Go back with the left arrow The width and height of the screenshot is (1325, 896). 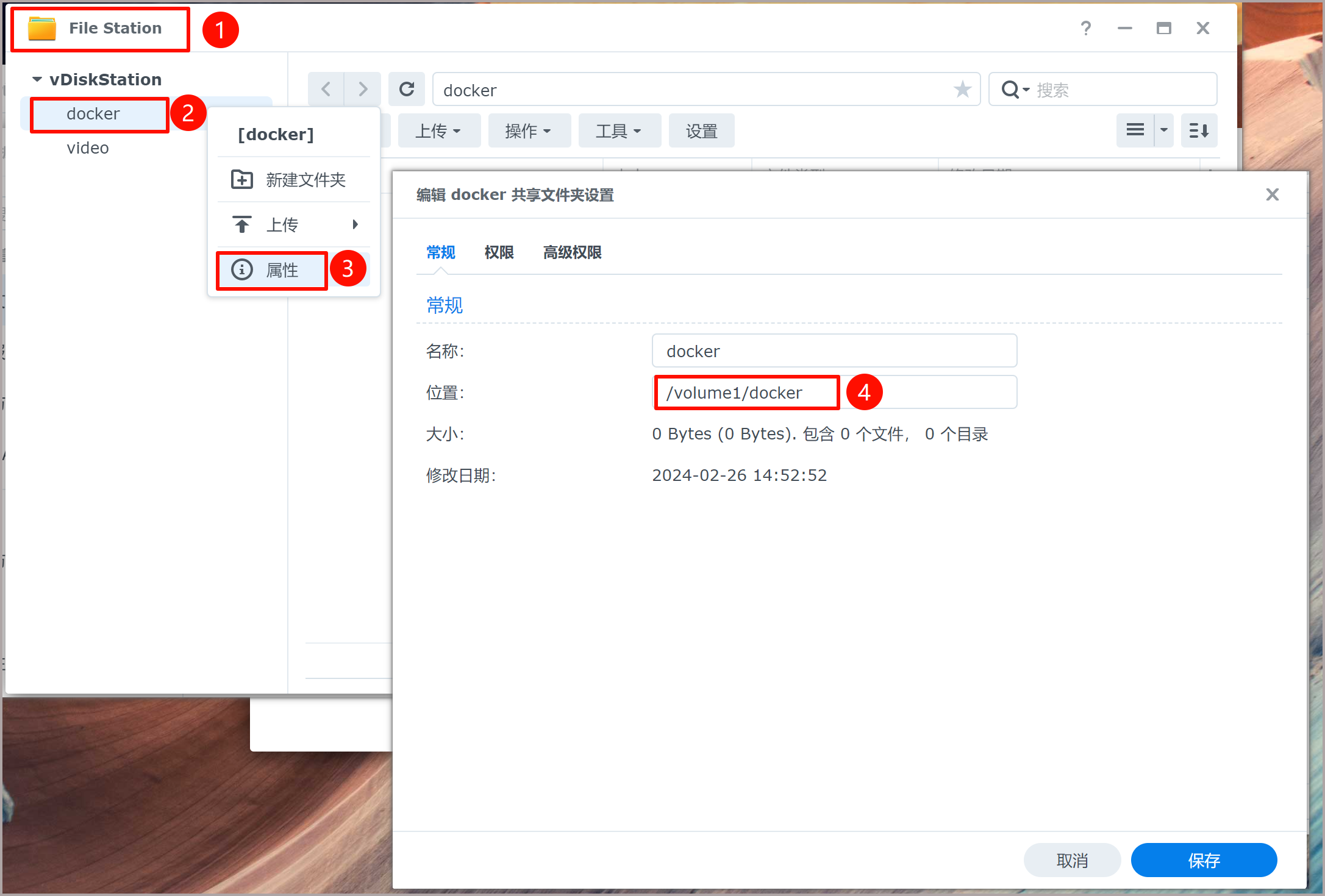click(326, 90)
